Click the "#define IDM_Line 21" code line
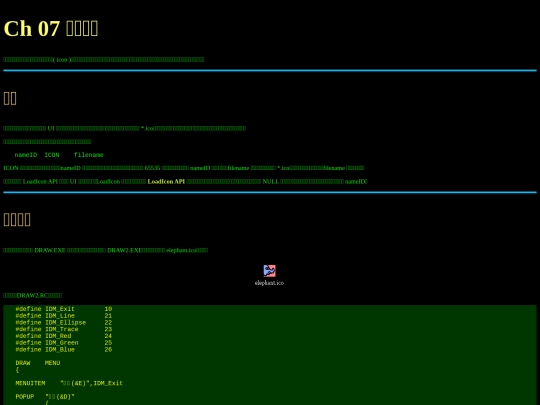This screenshot has height=405, width=540. click(x=64, y=316)
